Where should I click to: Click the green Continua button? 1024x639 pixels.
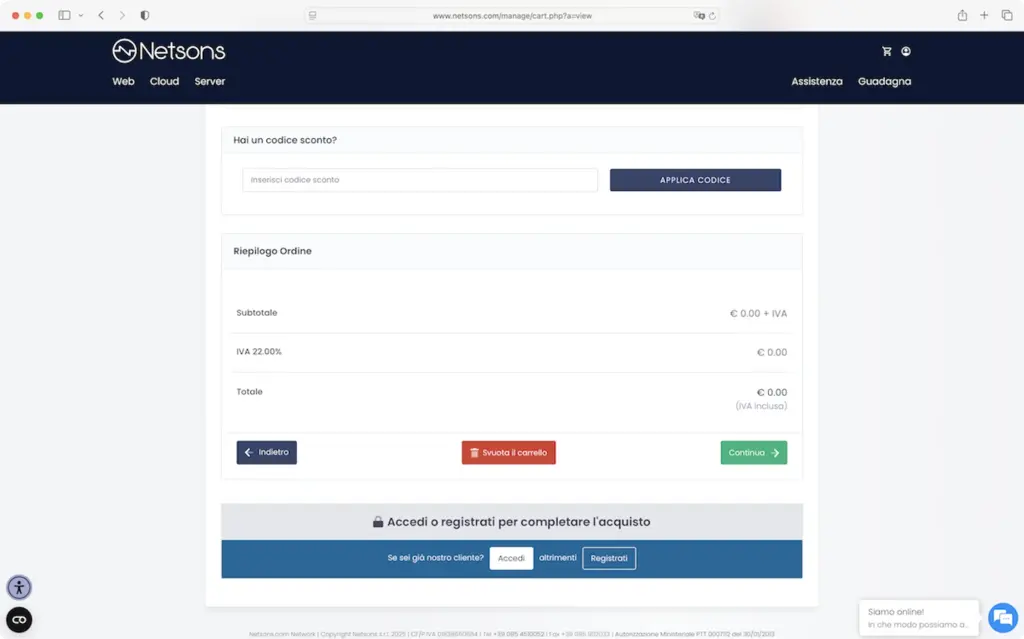click(753, 453)
